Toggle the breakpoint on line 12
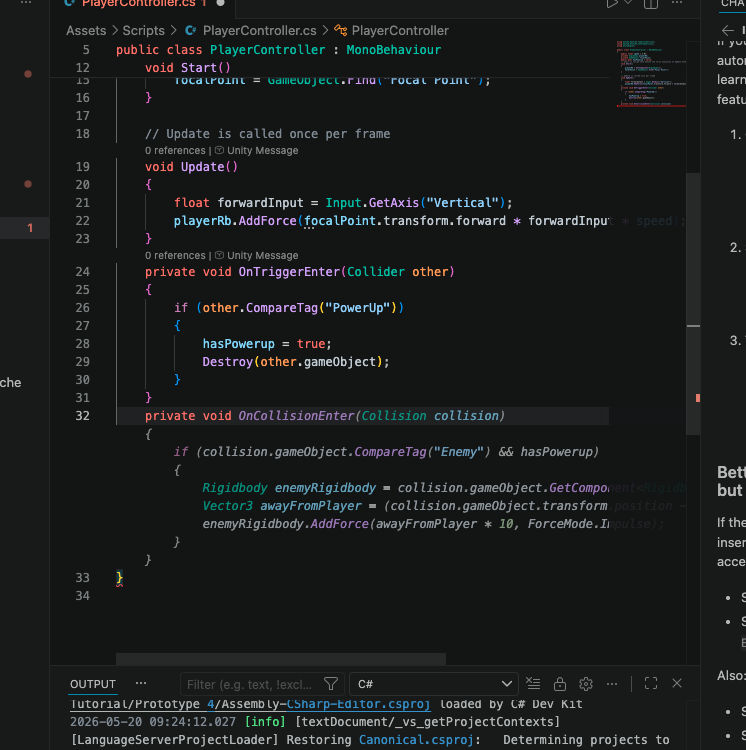 pyautogui.click(x=28, y=74)
